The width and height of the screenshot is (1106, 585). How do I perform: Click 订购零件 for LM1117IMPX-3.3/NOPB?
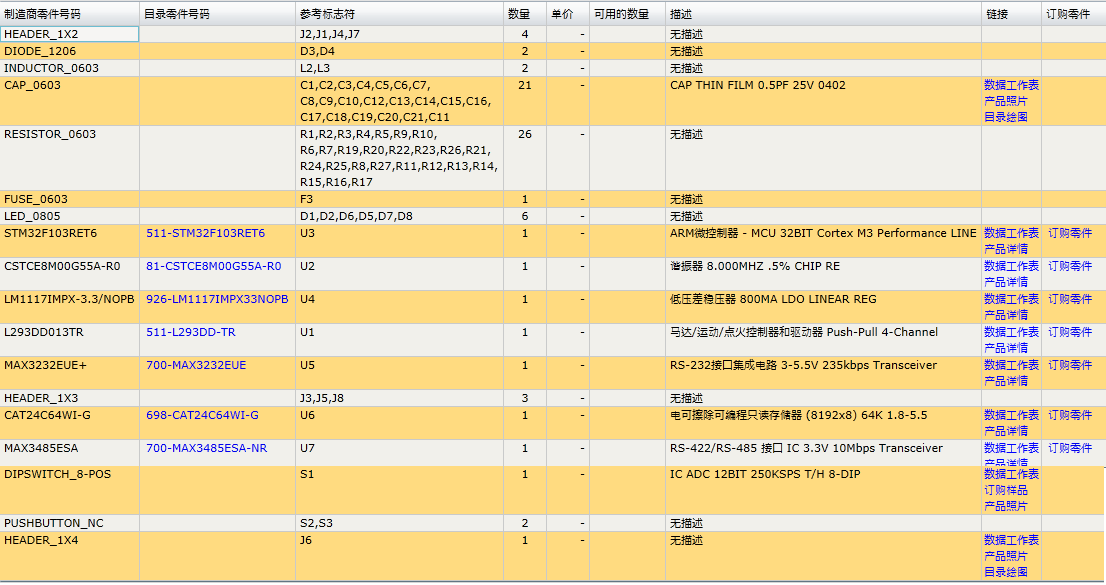click(1070, 299)
